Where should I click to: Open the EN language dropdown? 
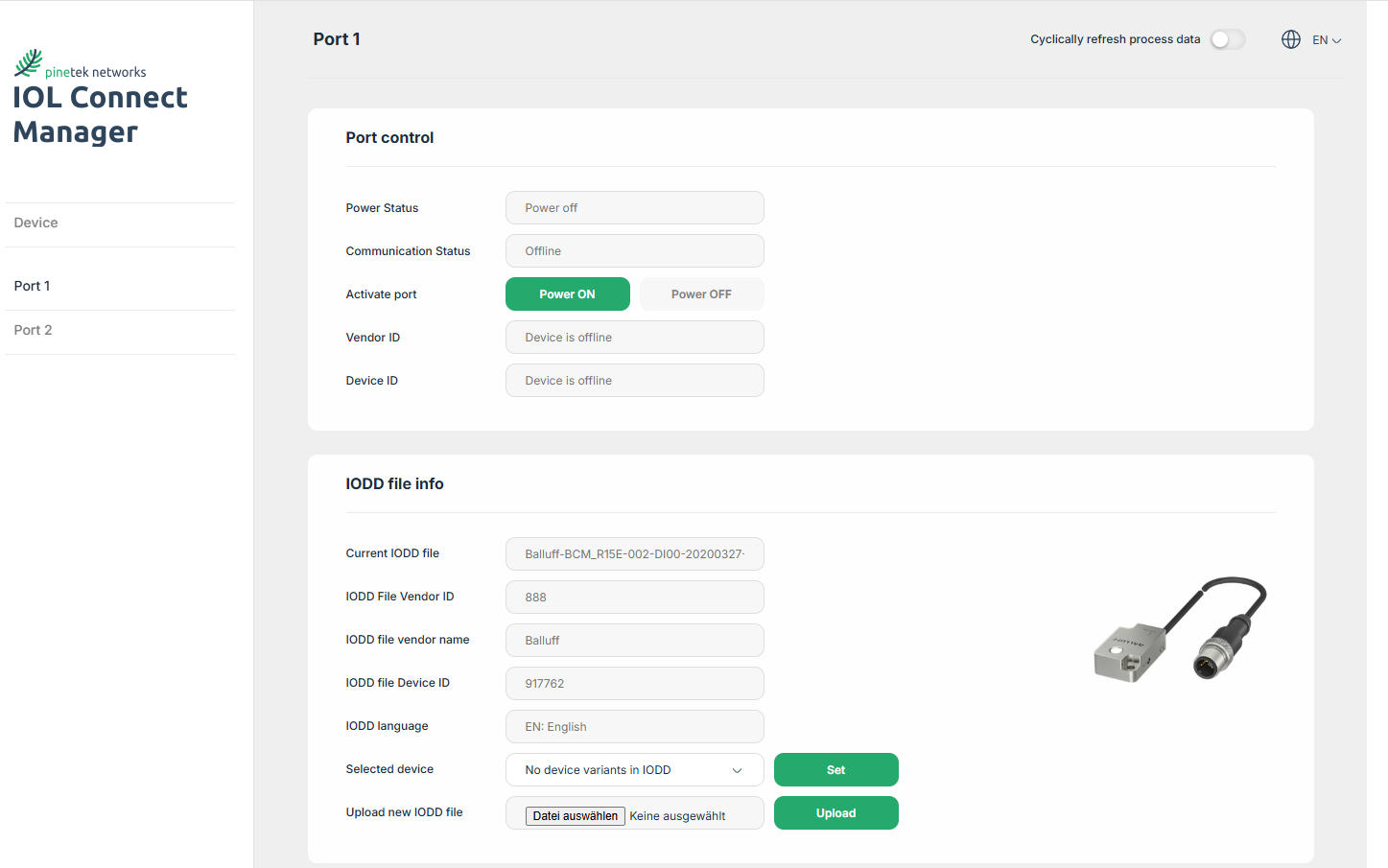[1327, 40]
